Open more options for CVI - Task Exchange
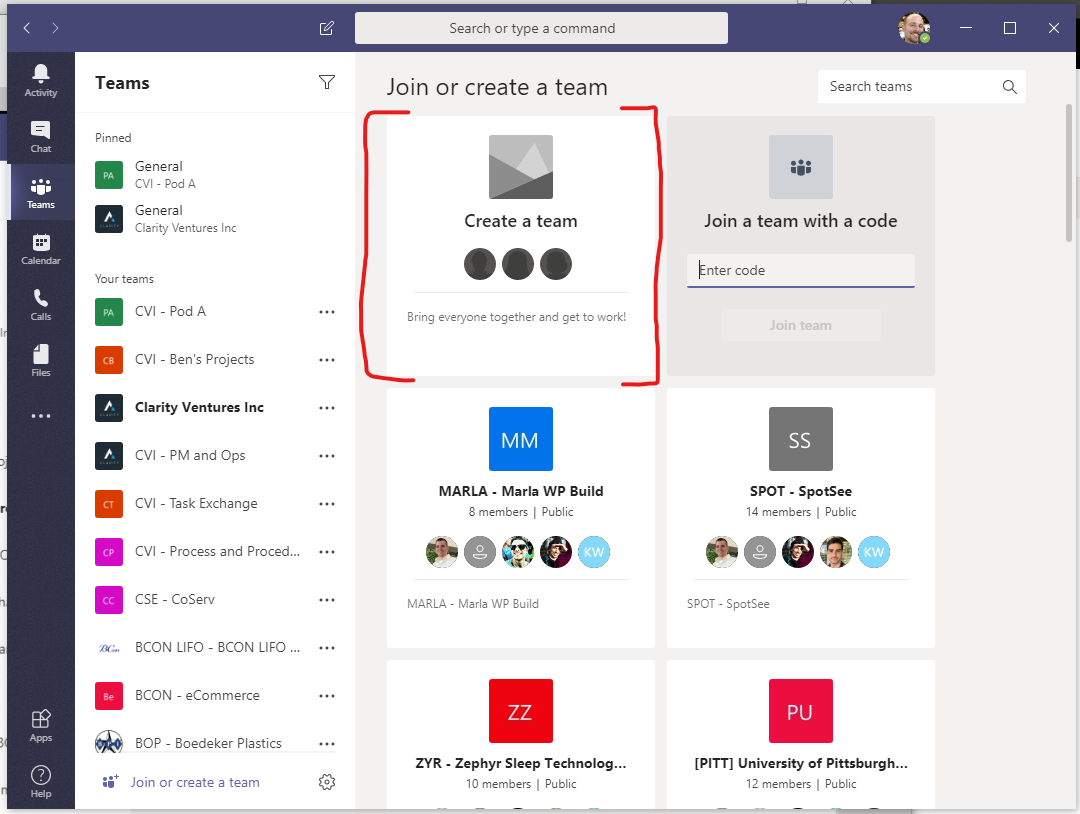The height and width of the screenshot is (814, 1080). pos(327,504)
